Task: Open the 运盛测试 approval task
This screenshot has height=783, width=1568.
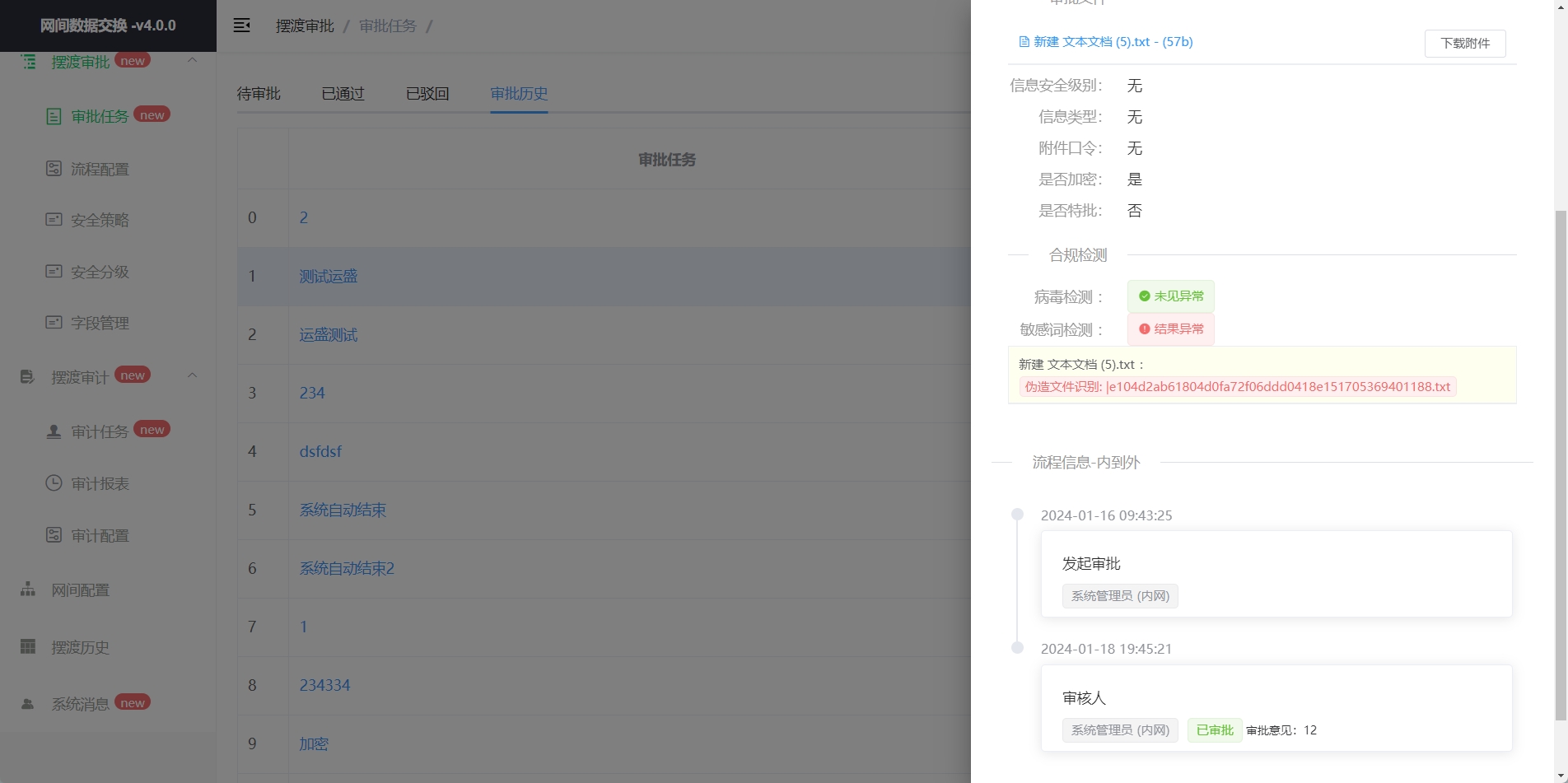Action: click(x=328, y=335)
